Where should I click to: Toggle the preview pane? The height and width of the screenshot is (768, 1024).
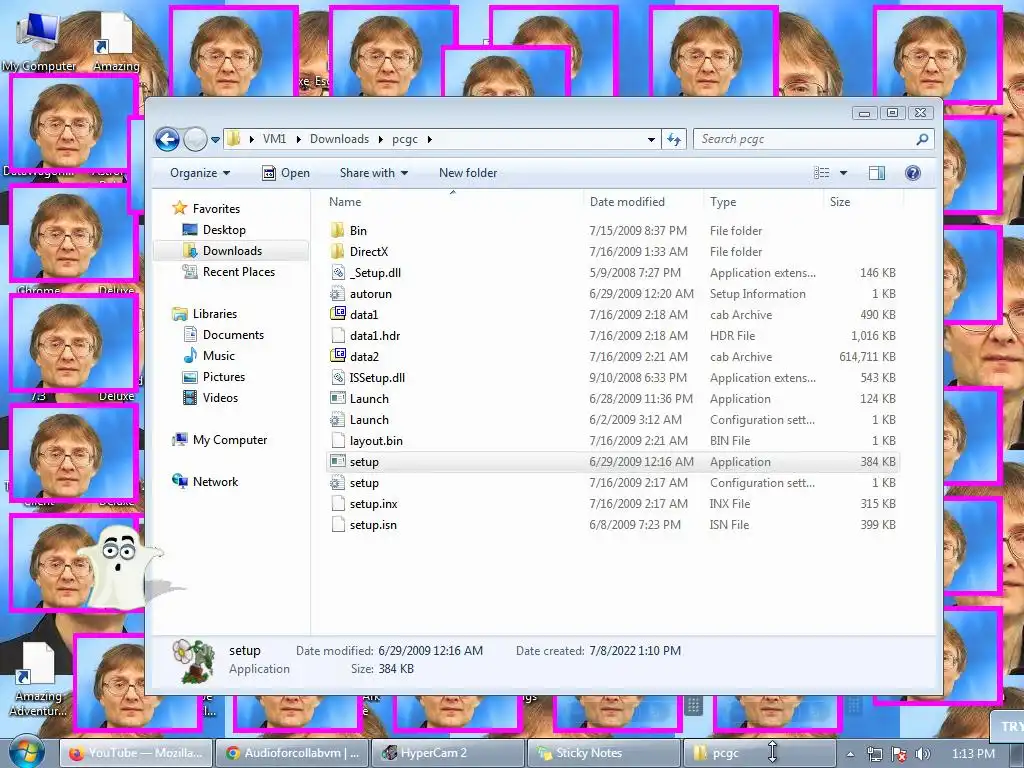[876, 173]
